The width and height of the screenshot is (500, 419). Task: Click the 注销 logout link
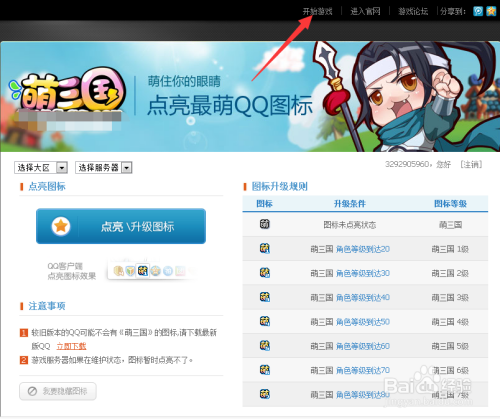471,164
